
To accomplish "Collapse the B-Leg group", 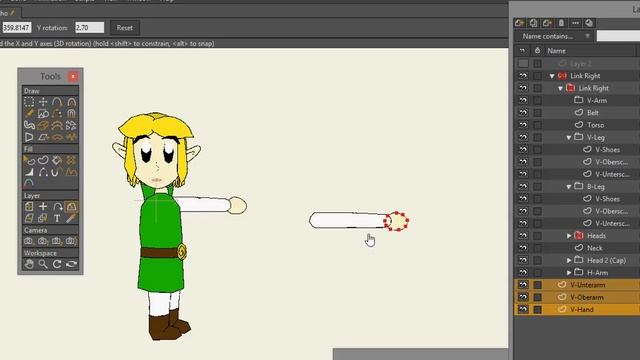I will point(569,187).
